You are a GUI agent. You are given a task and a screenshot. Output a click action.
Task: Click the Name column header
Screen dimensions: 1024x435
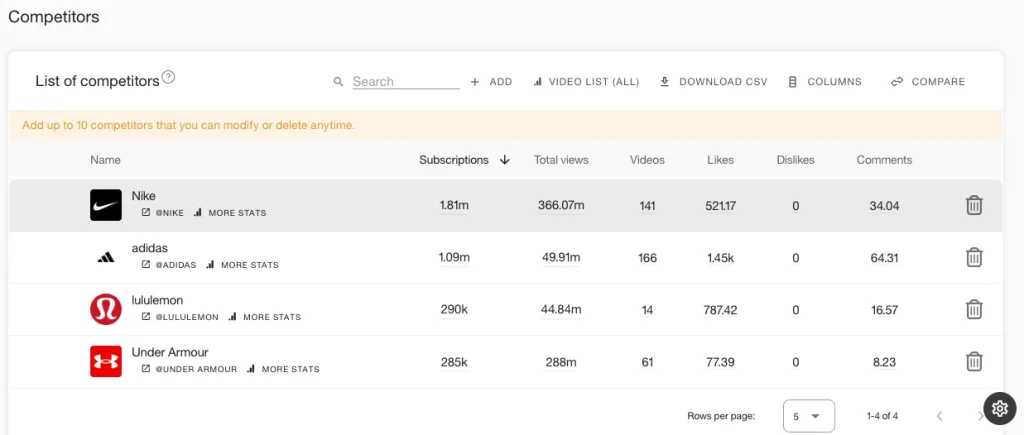(x=105, y=160)
